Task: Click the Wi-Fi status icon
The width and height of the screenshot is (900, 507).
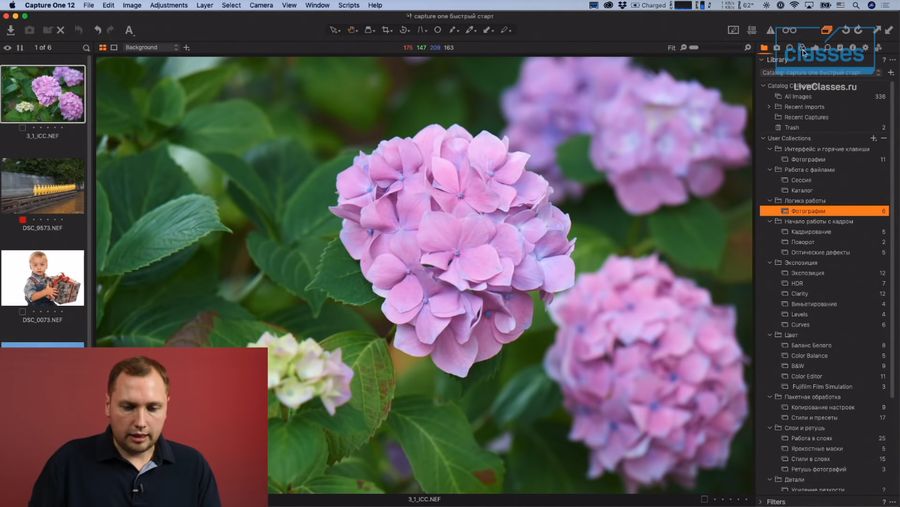Action: (794, 5)
